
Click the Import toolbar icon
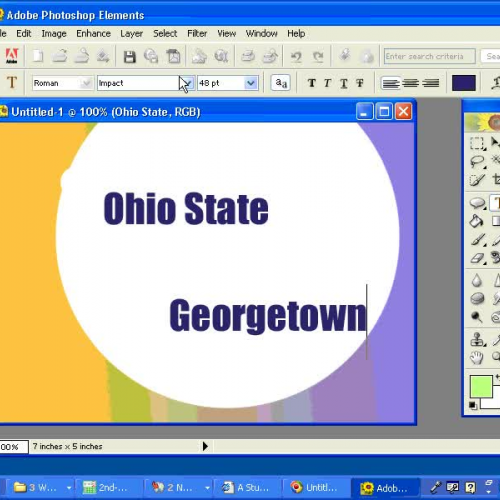[103, 56]
